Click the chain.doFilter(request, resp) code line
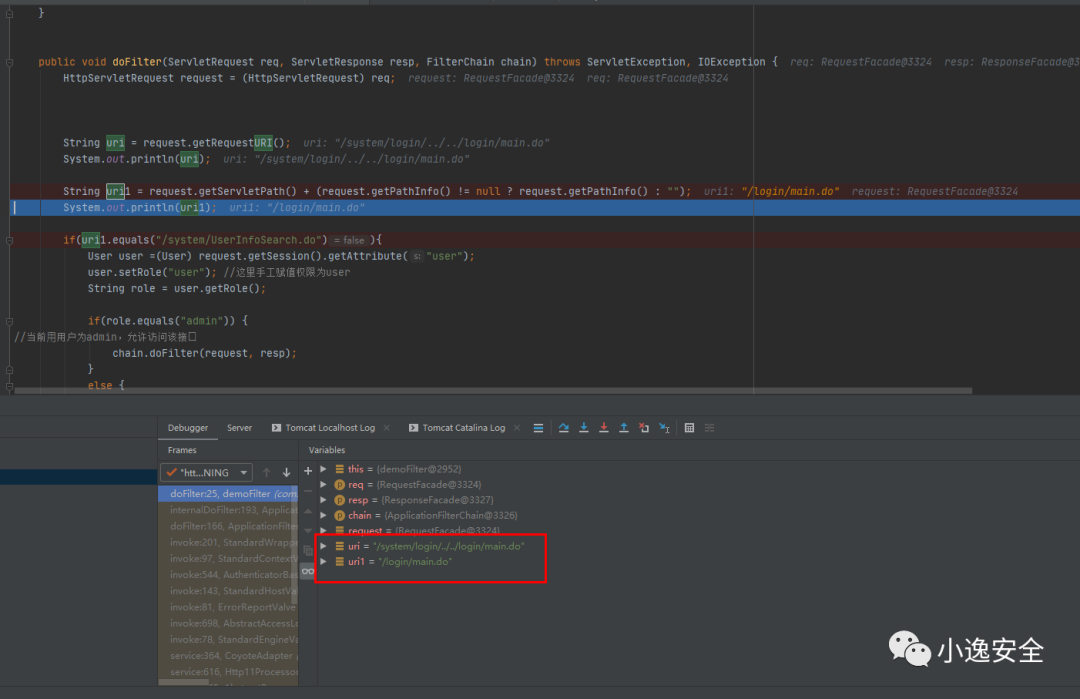This screenshot has width=1080, height=699. 205,353
